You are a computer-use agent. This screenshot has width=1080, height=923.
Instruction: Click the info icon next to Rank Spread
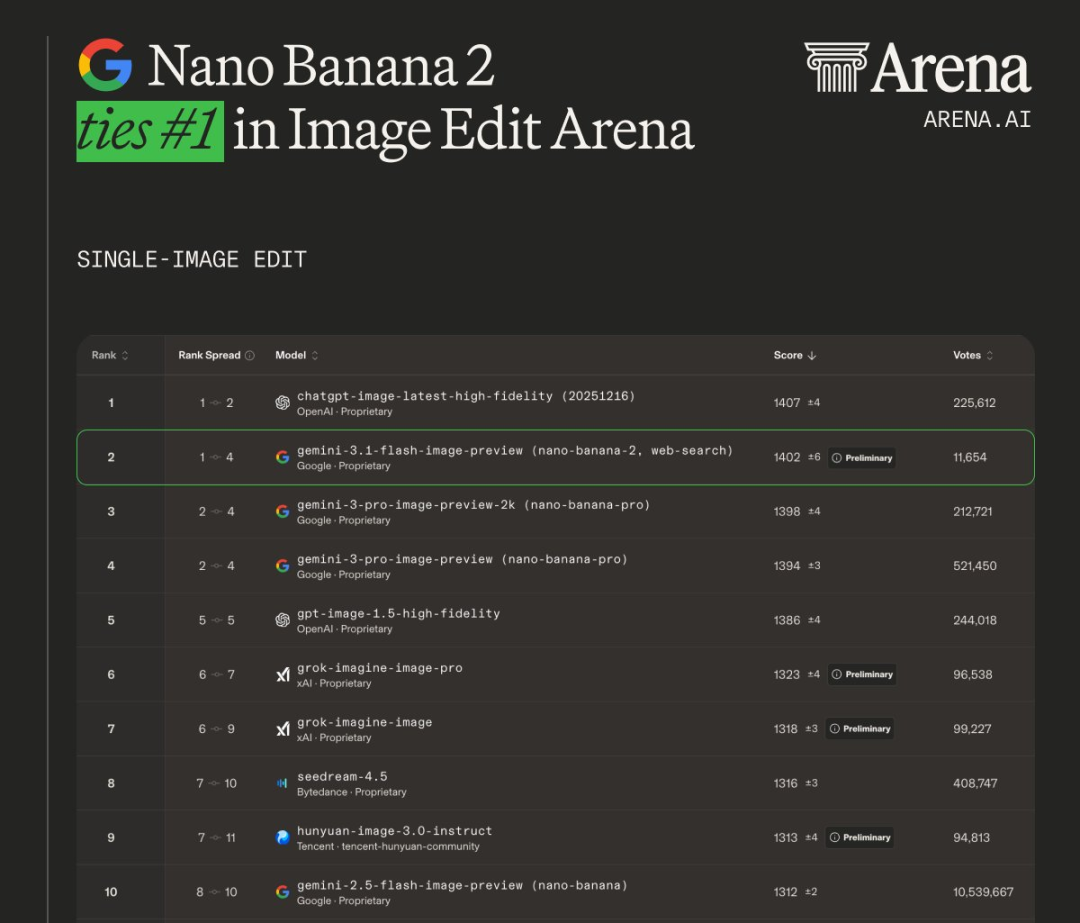click(250, 355)
